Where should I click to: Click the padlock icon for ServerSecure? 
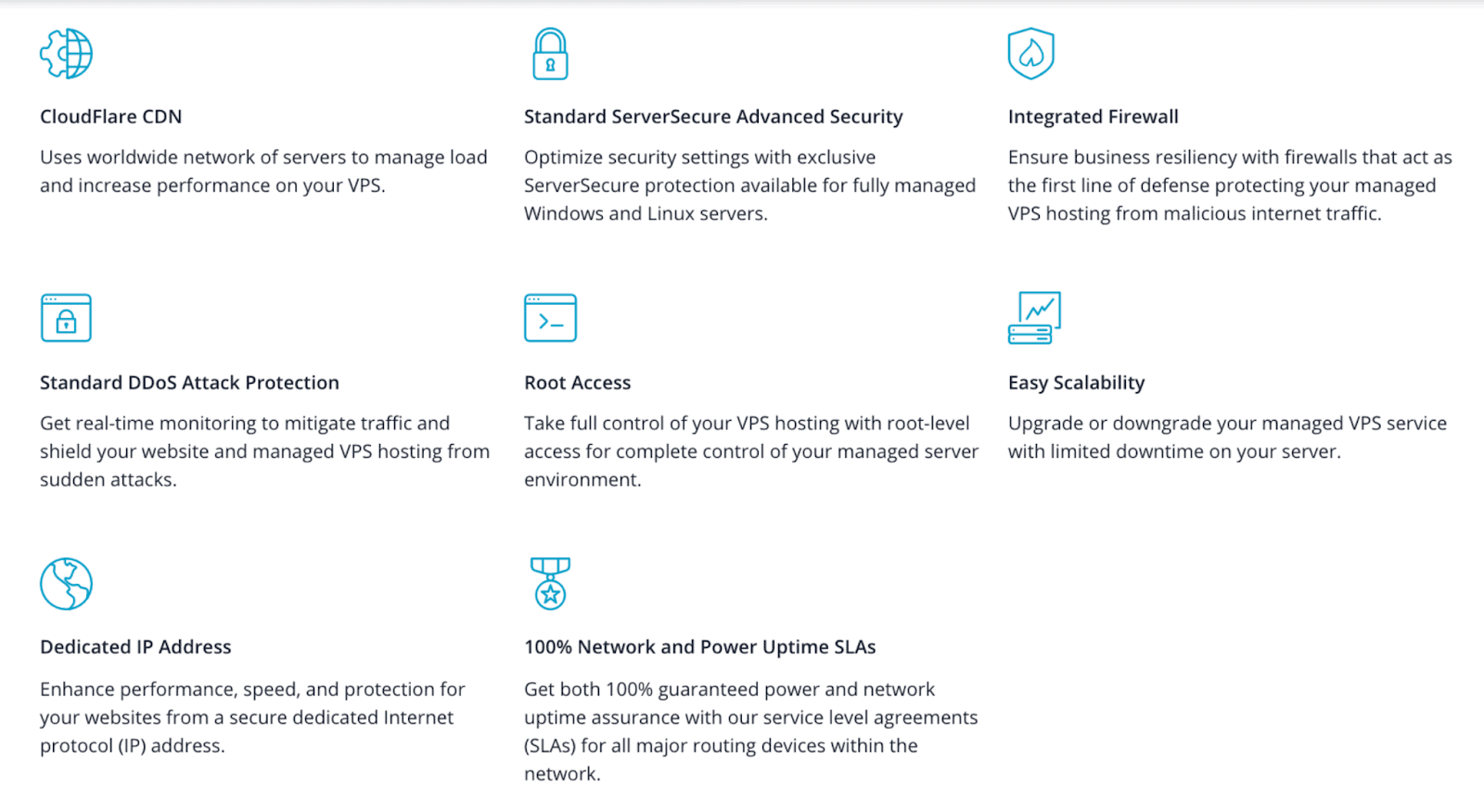tap(550, 54)
